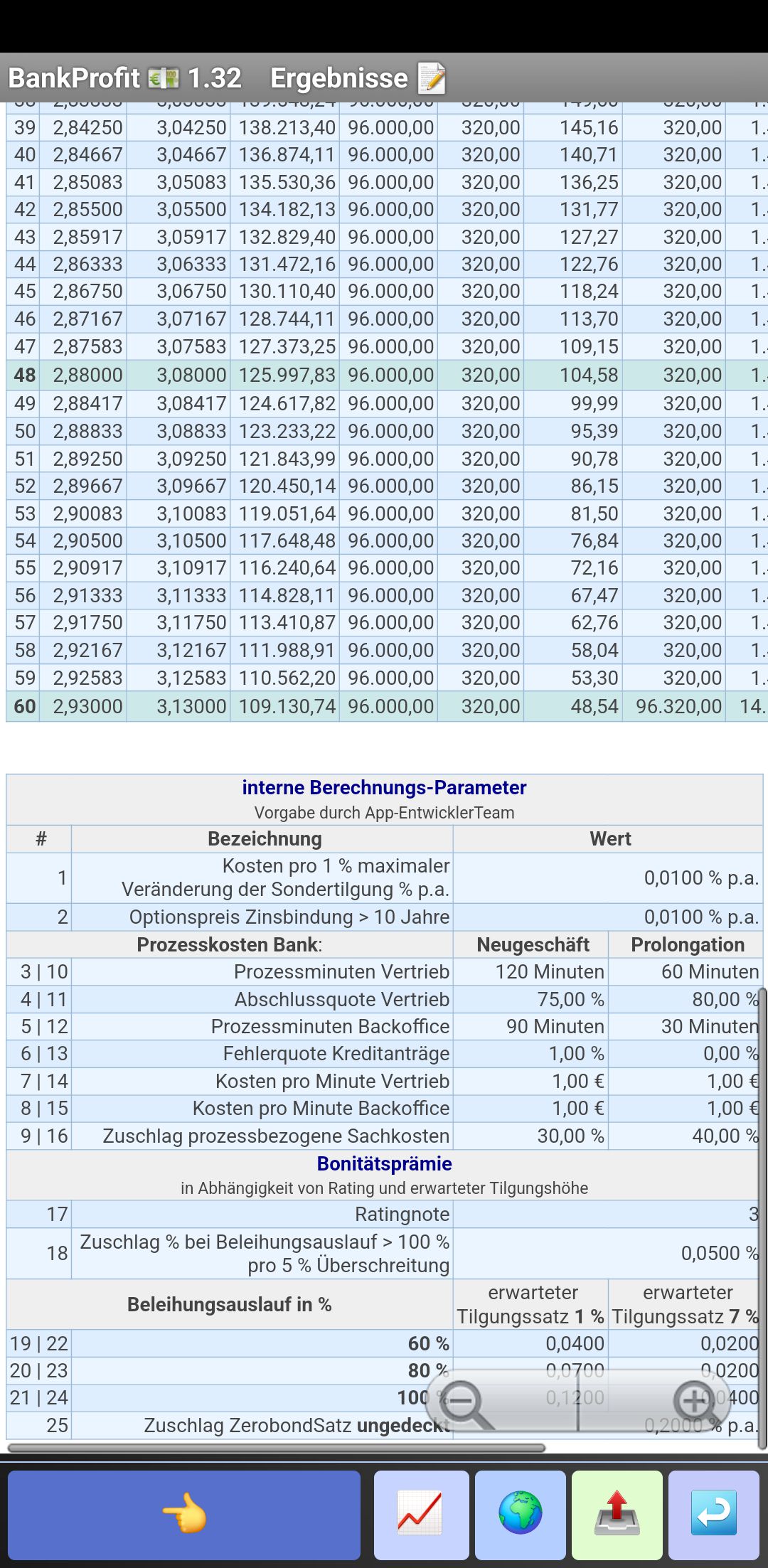
Task: Tap the 'Prozessminuten Vertrieb' label
Action: (x=342, y=971)
